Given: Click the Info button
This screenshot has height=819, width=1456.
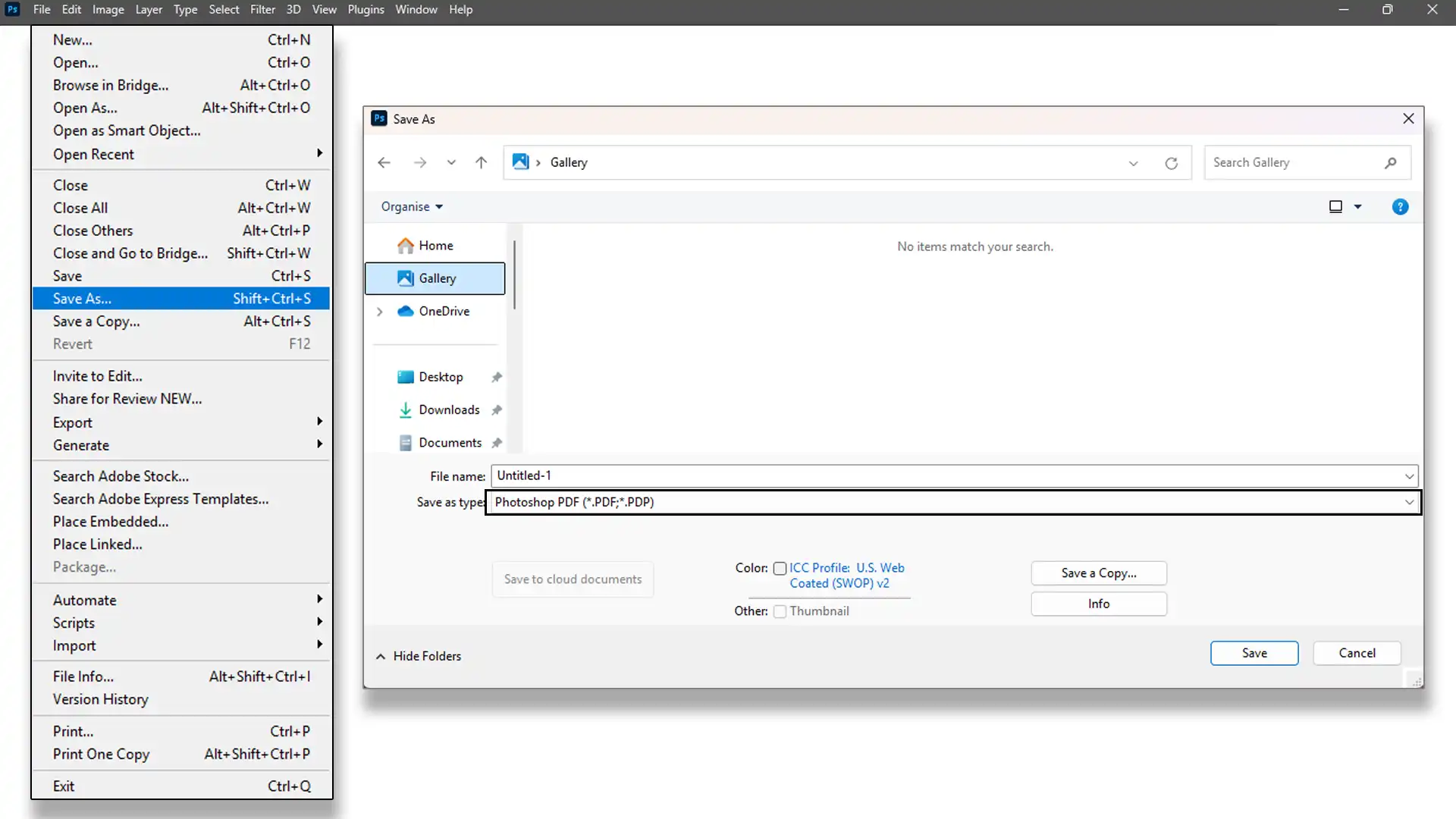Looking at the screenshot, I should [1099, 604].
